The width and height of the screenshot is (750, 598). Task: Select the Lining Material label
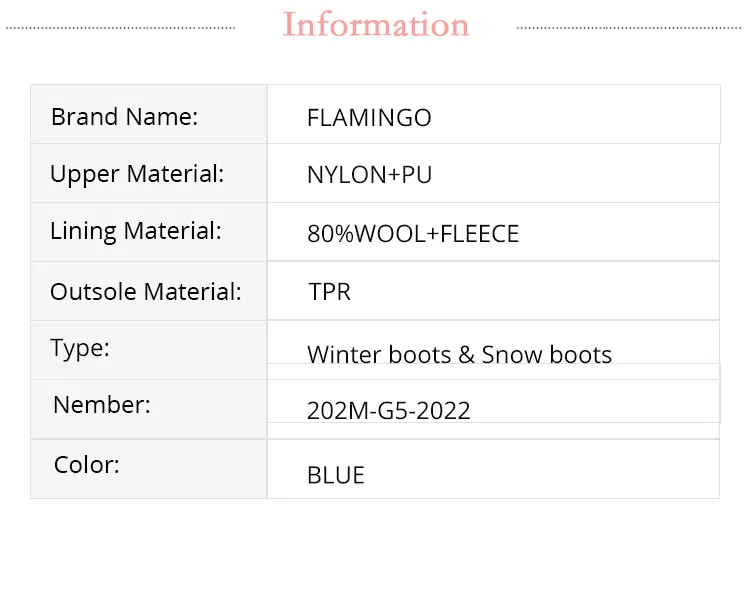pyautogui.click(x=136, y=232)
